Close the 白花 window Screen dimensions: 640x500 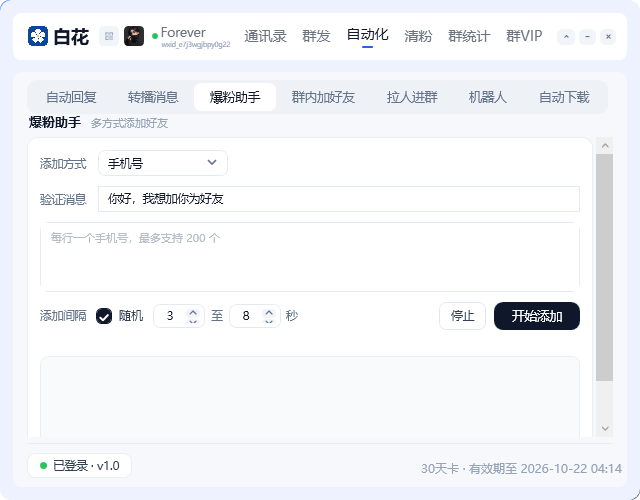(x=608, y=37)
